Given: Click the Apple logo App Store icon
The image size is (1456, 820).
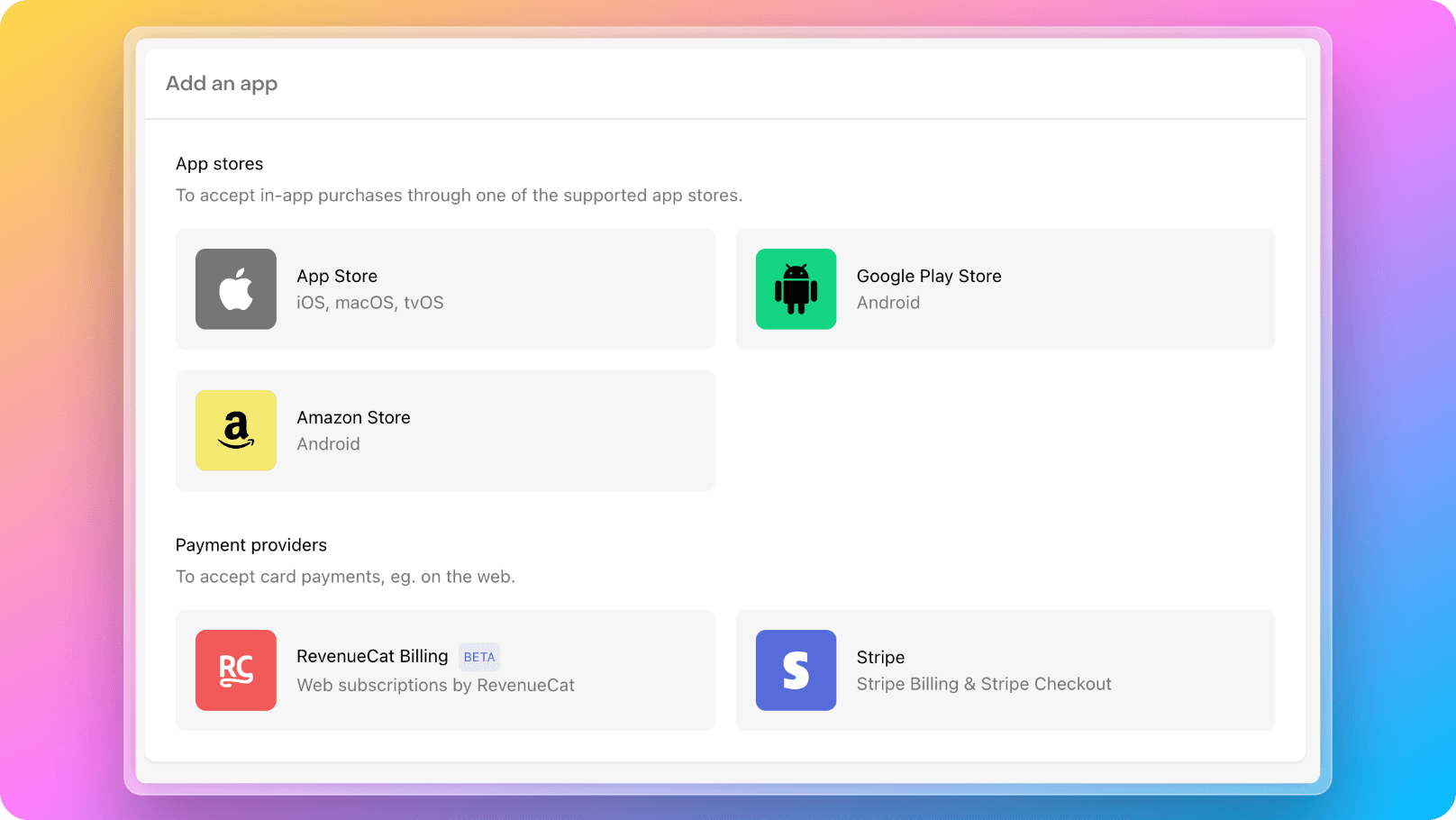Looking at the screenshot, I should pos(236,289).
